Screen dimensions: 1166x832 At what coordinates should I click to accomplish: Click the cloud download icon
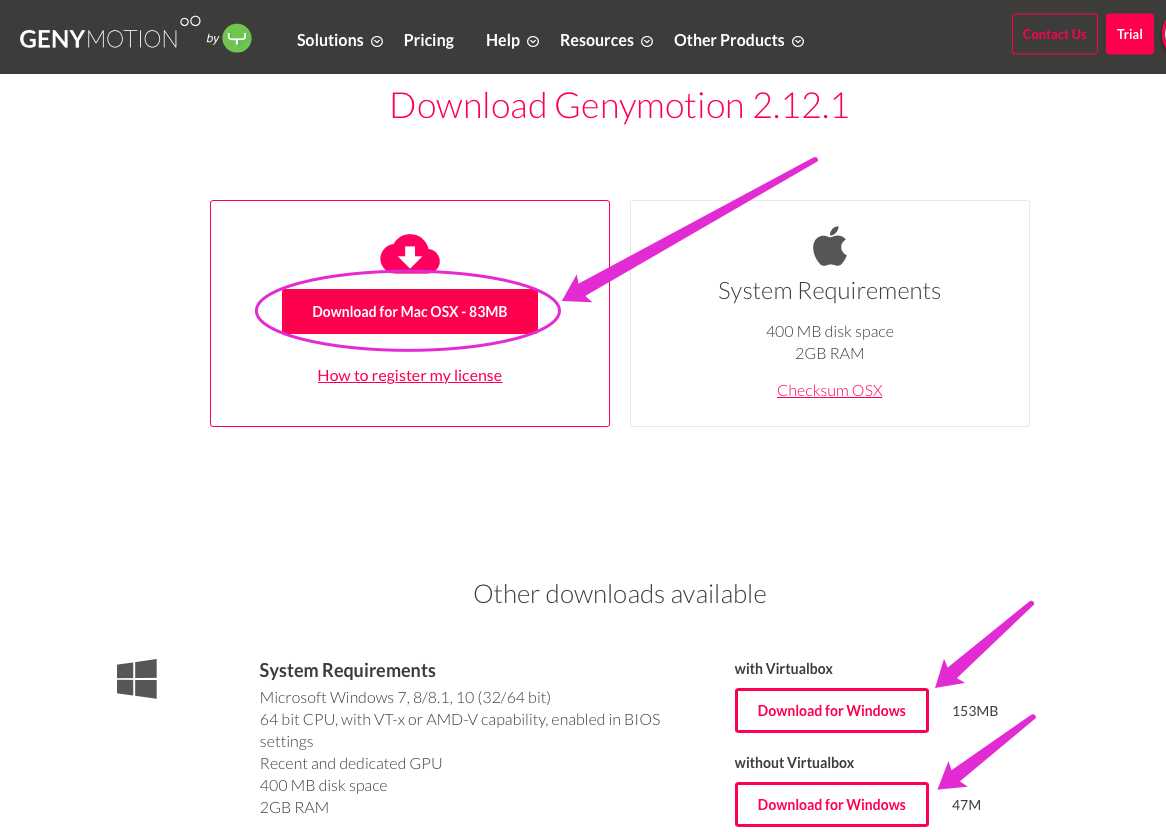[x=410, y=254]
